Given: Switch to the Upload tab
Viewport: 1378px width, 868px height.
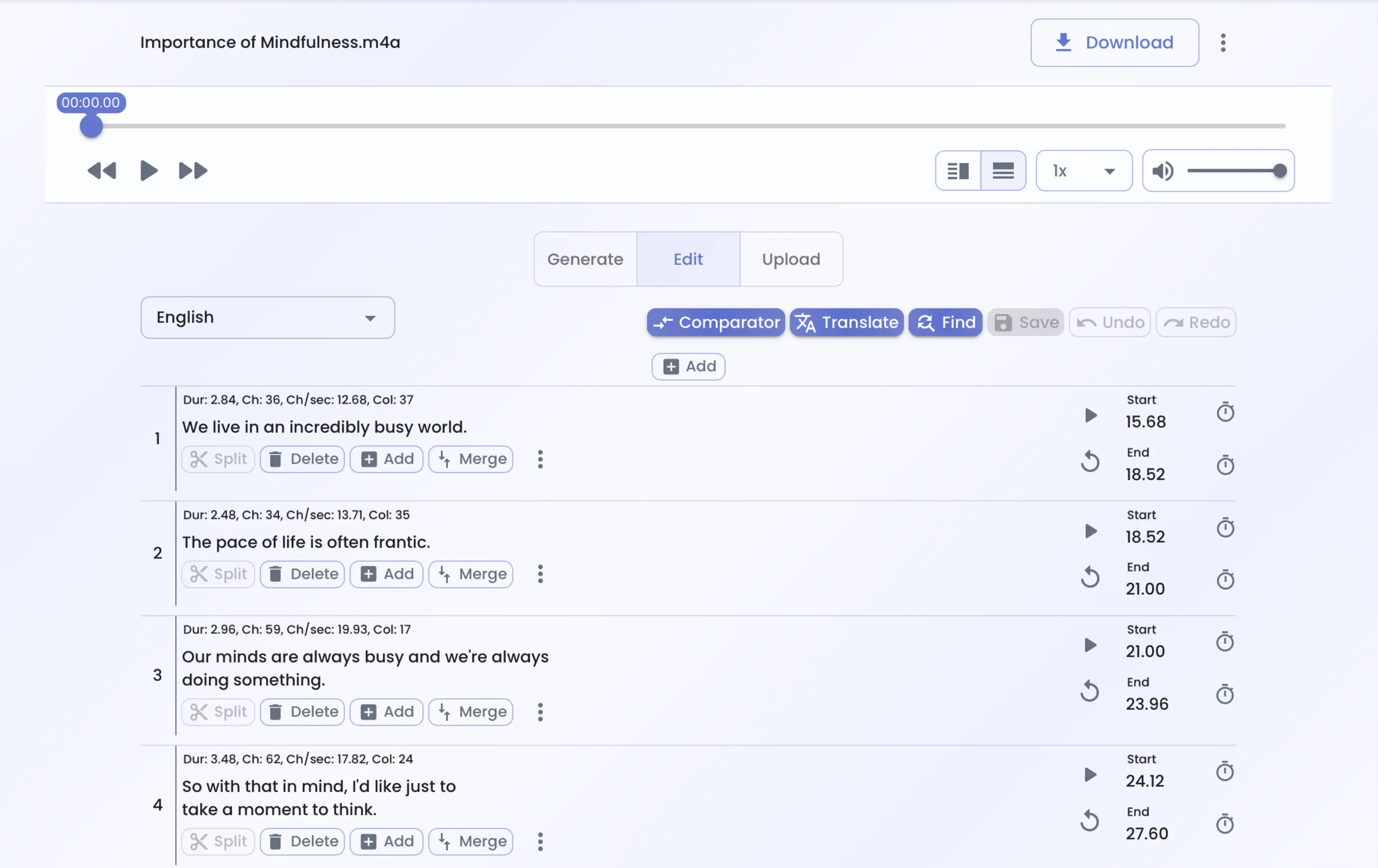Looking at the screenshot, I should pyautogui.click(x=791, y=259).
